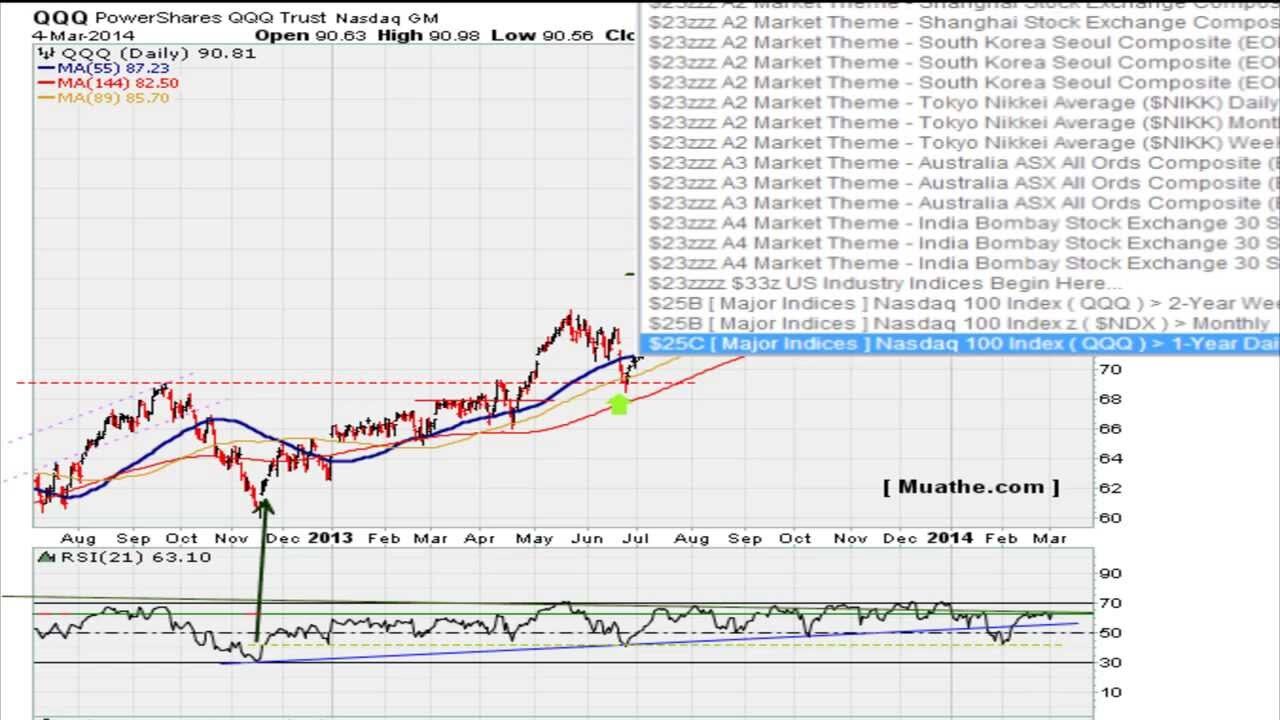
Task: Click the 68 price axis label
Action: coord(1109,399)
